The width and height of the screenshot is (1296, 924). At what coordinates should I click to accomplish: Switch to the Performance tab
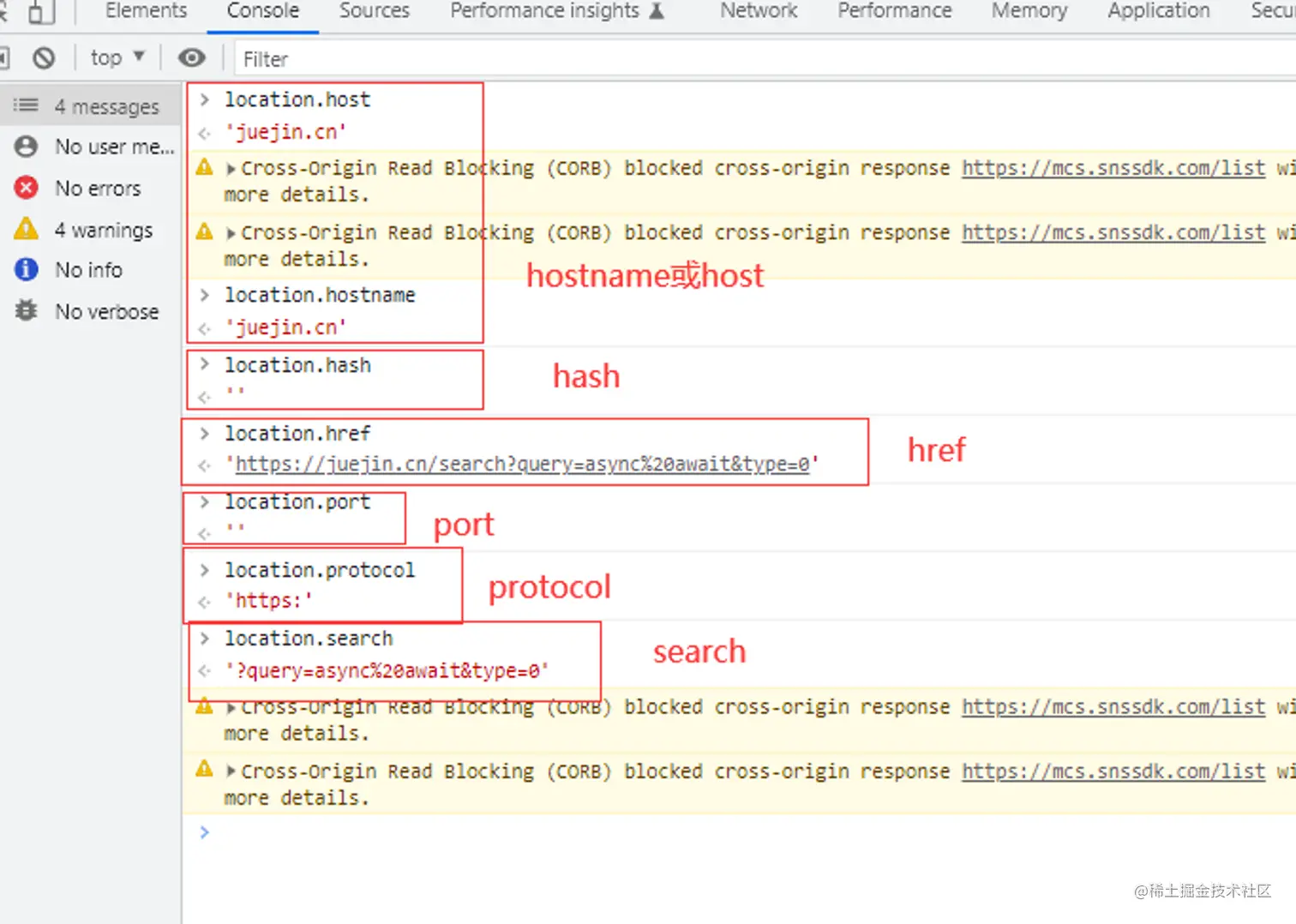(895, 11)
